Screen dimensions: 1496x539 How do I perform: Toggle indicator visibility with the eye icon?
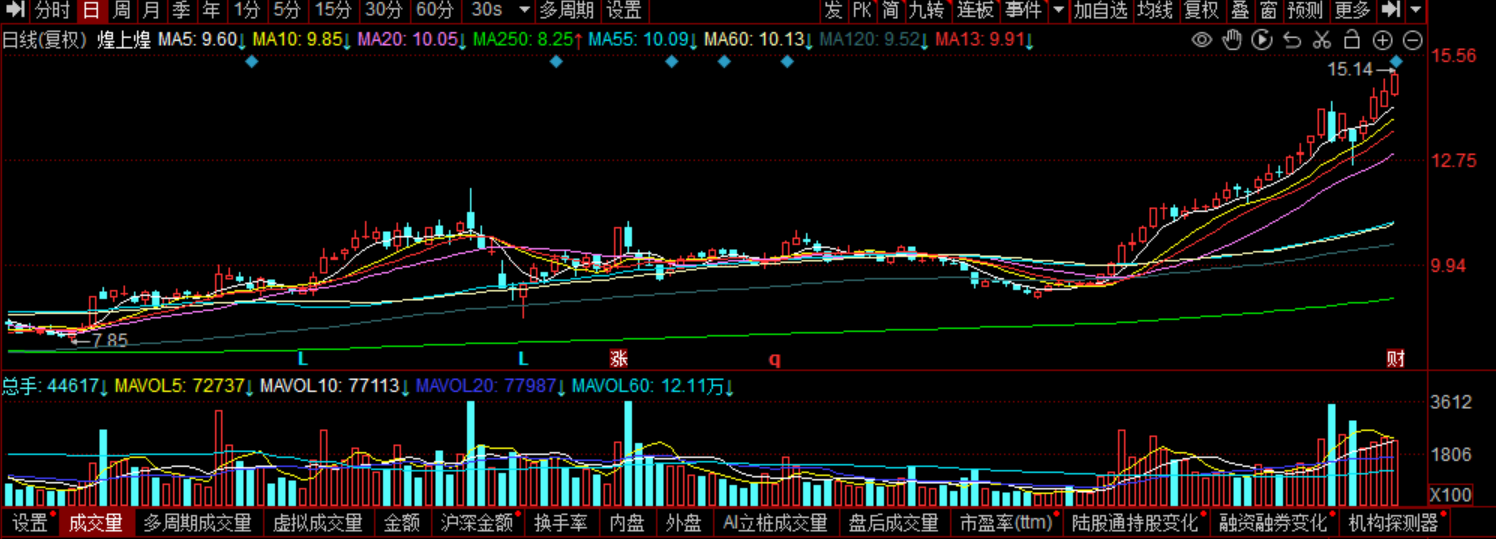click(x=1202, y=40)
